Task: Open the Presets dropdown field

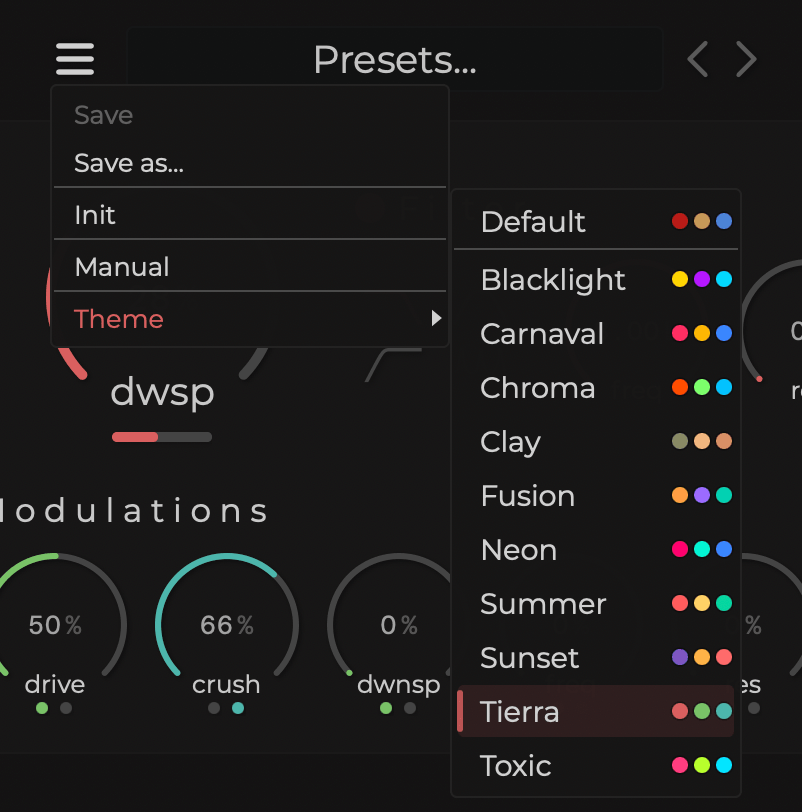Action: pos(394,59)
